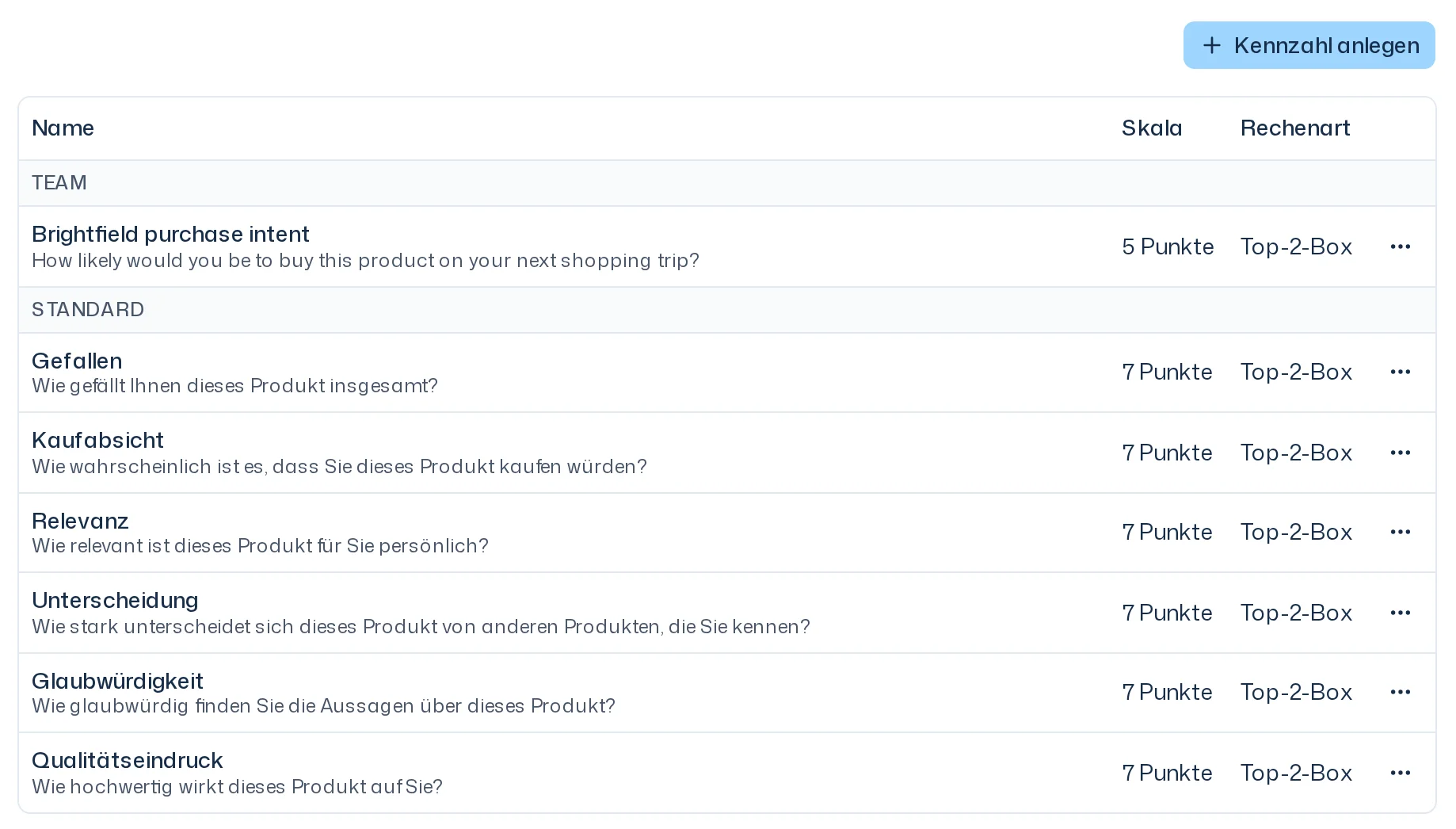
Task: Click the TEAM group header
Action: coord(727,183)
